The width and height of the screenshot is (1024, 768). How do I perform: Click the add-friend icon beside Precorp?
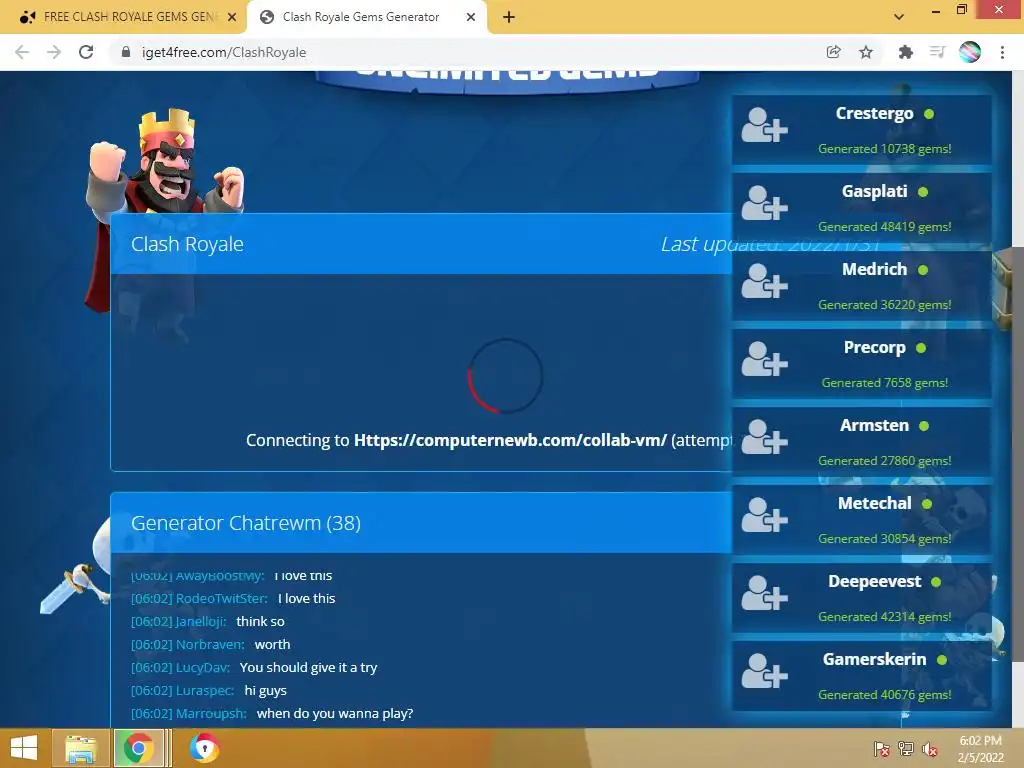[x=764, y=359]
